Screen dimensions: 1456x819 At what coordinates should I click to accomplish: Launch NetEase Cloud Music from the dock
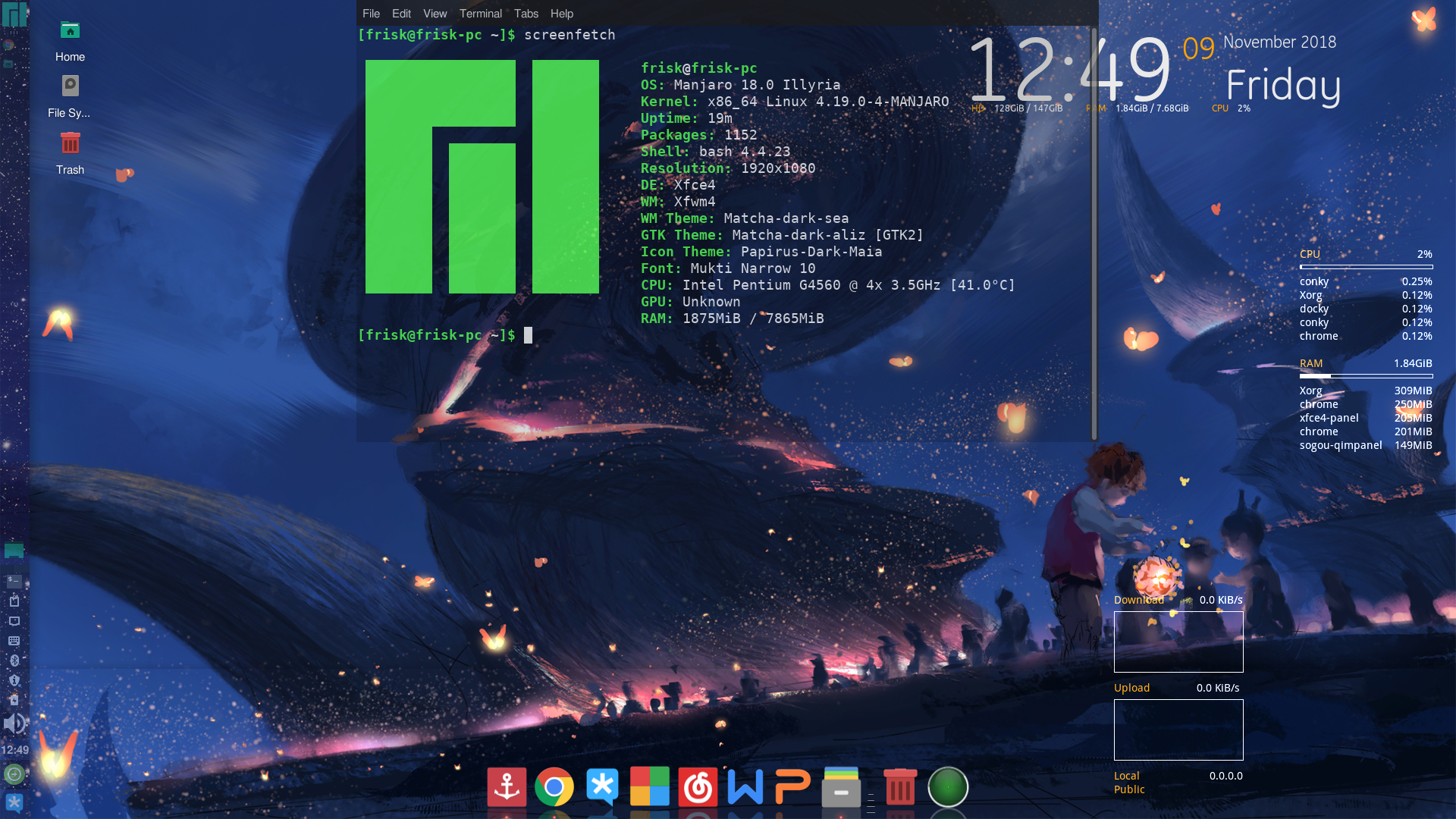click(x=698, y=787)
